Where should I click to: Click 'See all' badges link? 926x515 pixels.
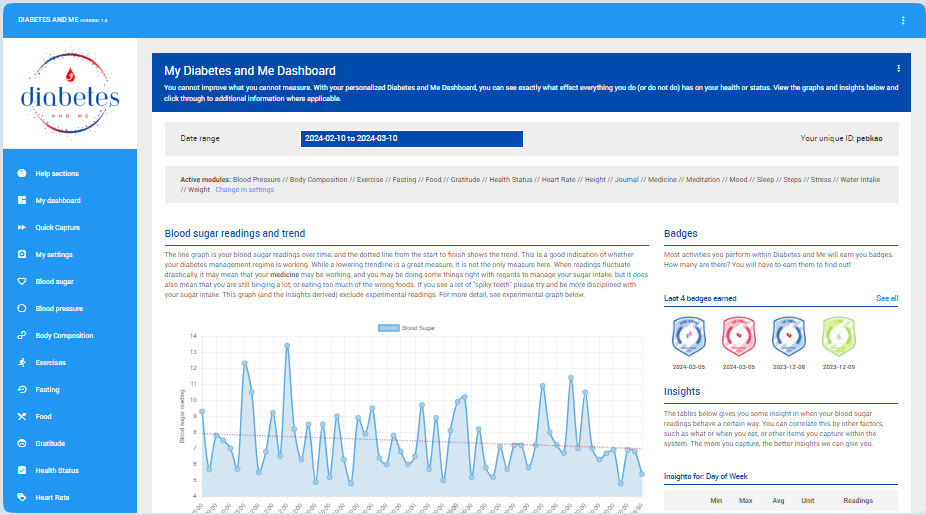click(x=886, y=298)
